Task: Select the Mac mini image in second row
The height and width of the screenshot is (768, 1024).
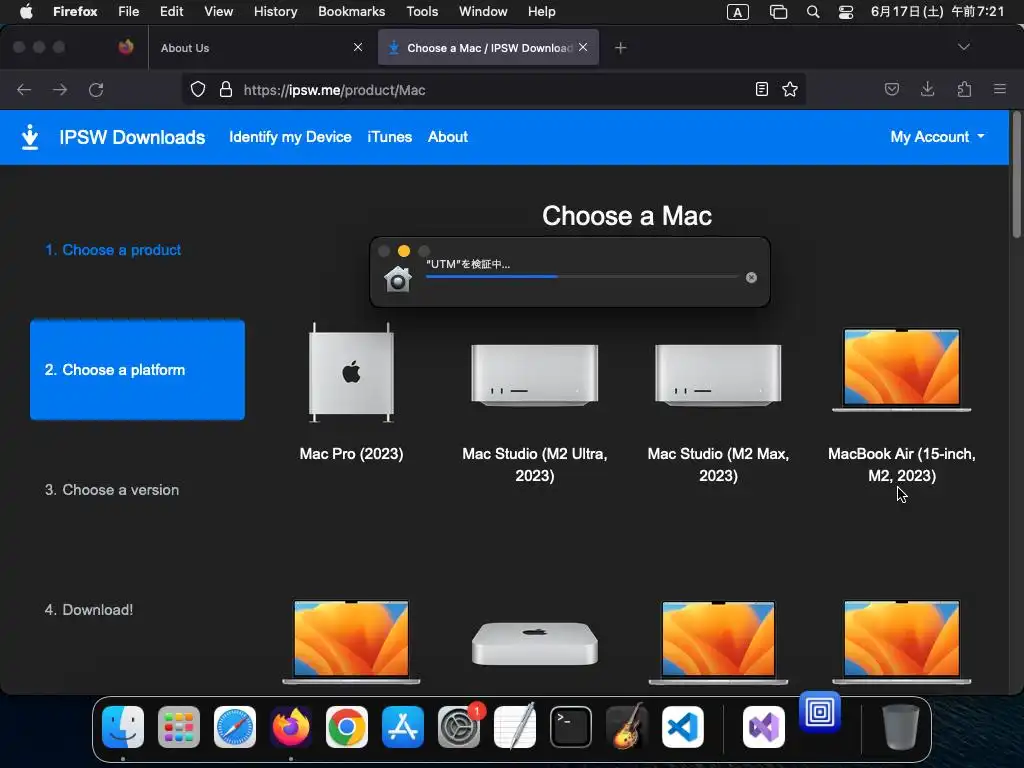Action: [535, 644]
